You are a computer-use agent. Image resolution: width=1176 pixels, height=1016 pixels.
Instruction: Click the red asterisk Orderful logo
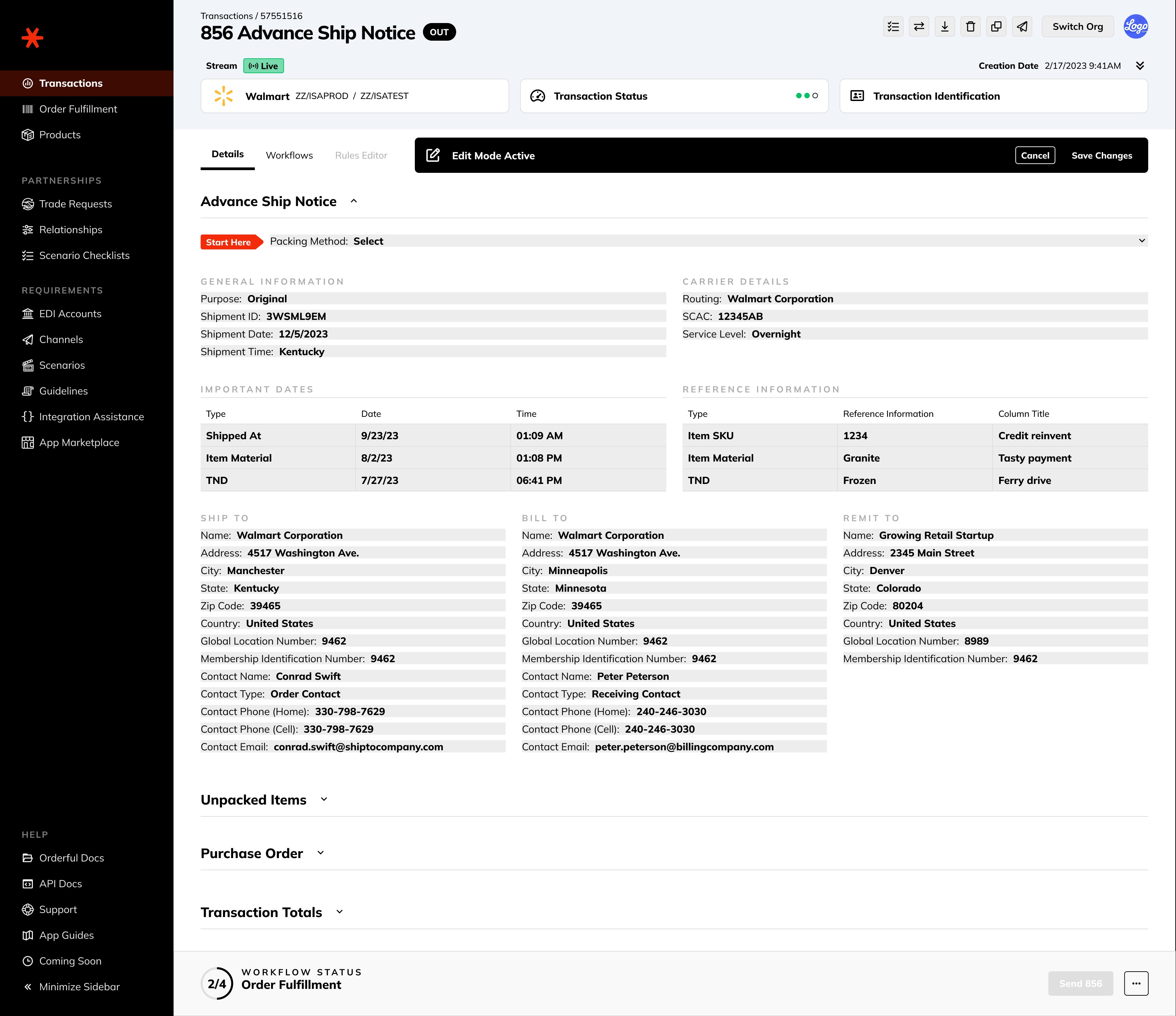32,38
